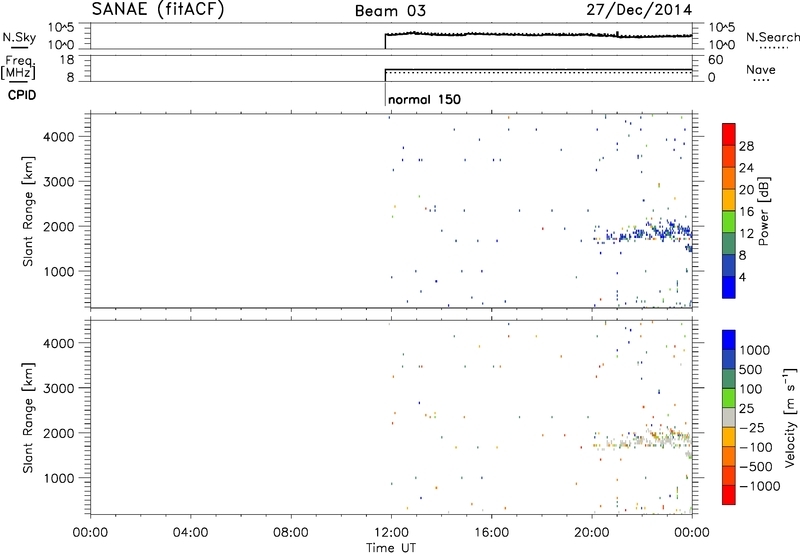Click the '12:00' time axis label
This screenshot has width=800, height=554.
click(391, 533)
